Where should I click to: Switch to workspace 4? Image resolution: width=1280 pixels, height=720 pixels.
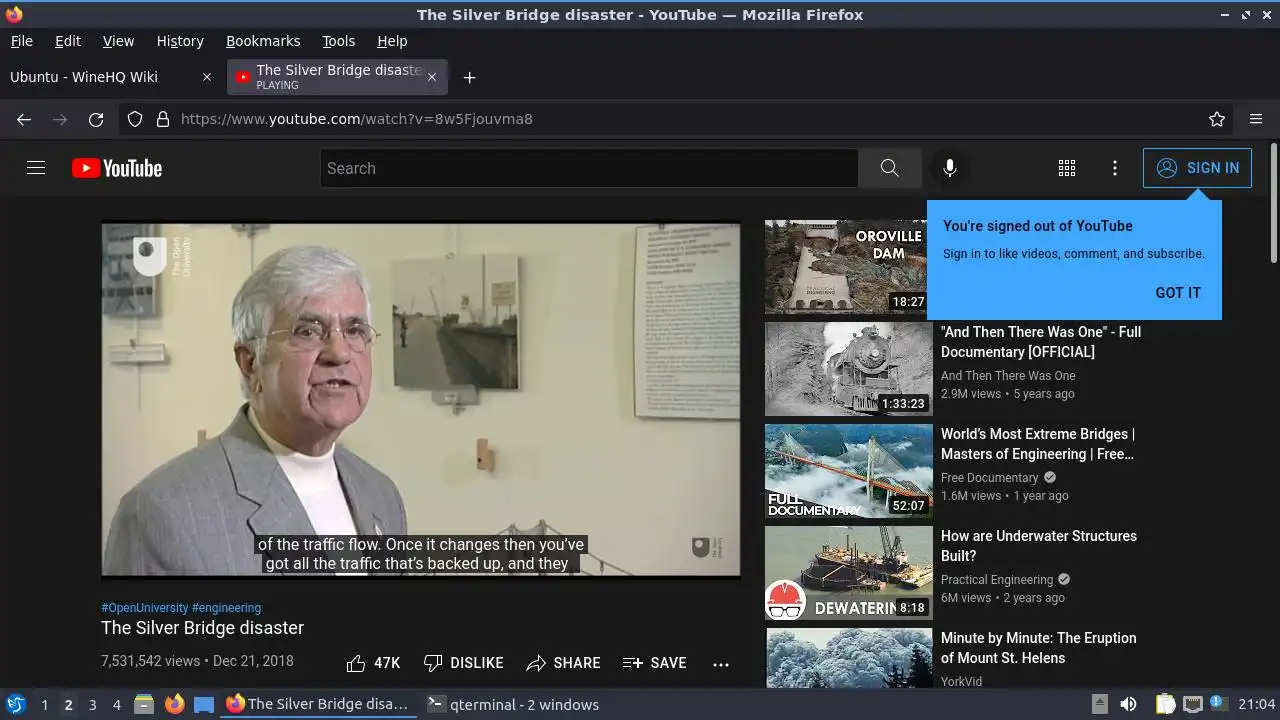[116, 705]
